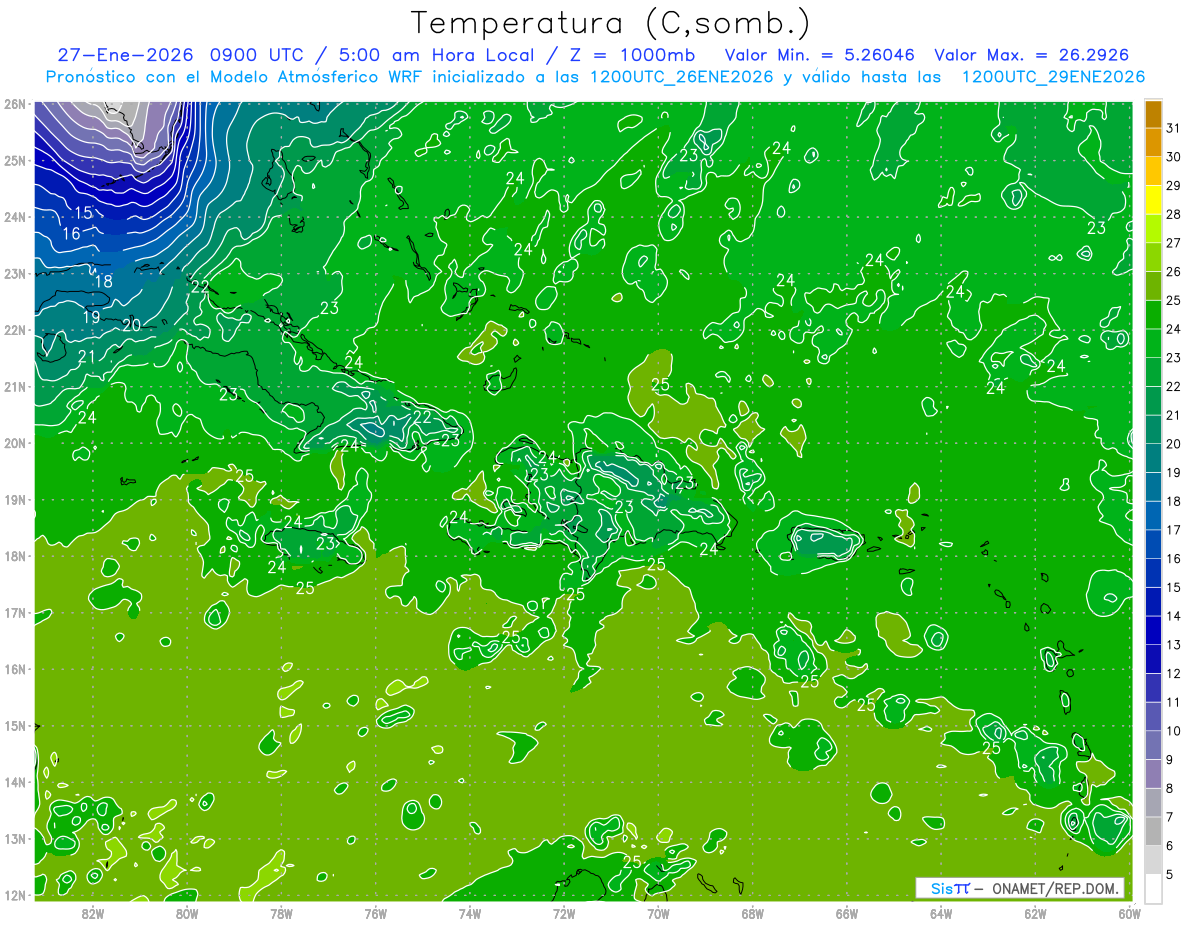Click the "12N" latitude axis label
The width and height of the screenshot is (1200, 927).
(x=14, y=895)
